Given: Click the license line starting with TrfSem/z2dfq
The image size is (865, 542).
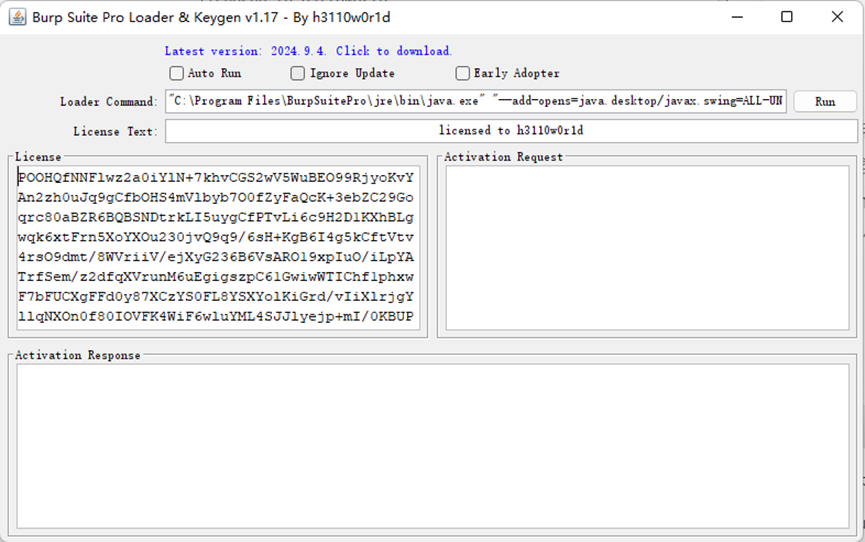Looking at the screenshot, I should tap(216, 277).
